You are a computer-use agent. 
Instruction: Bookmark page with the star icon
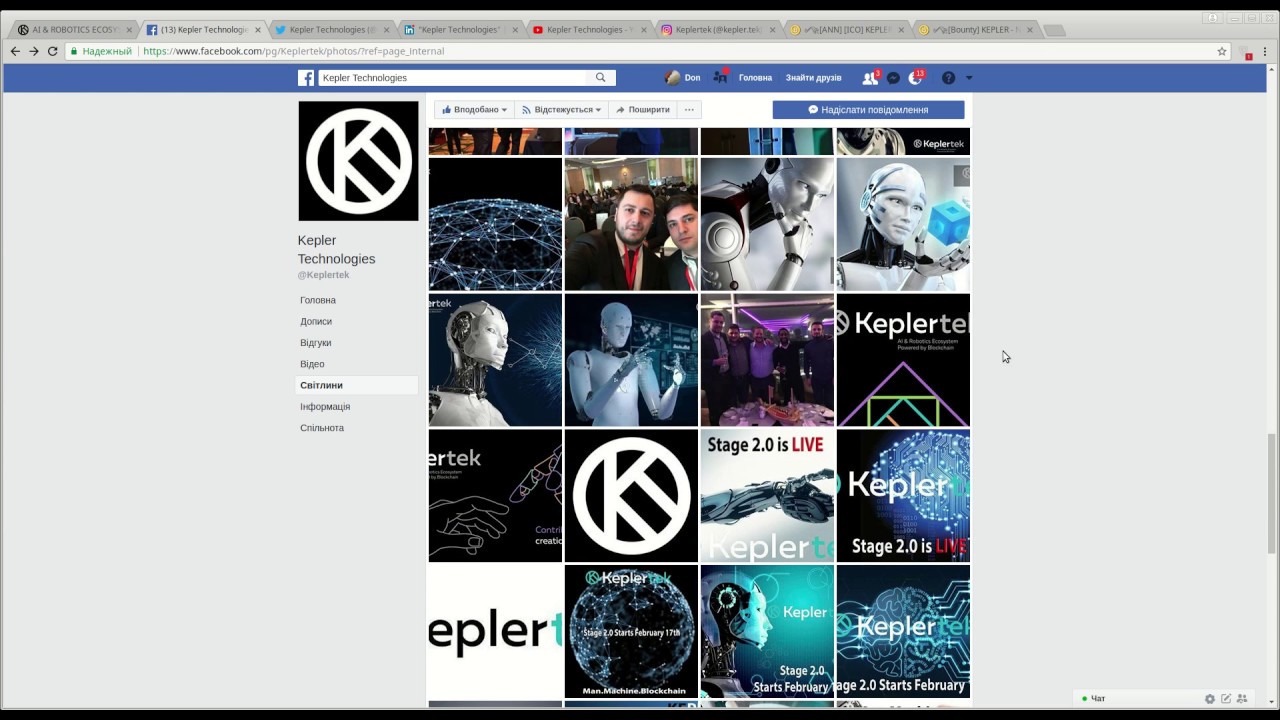(1222, 51)
